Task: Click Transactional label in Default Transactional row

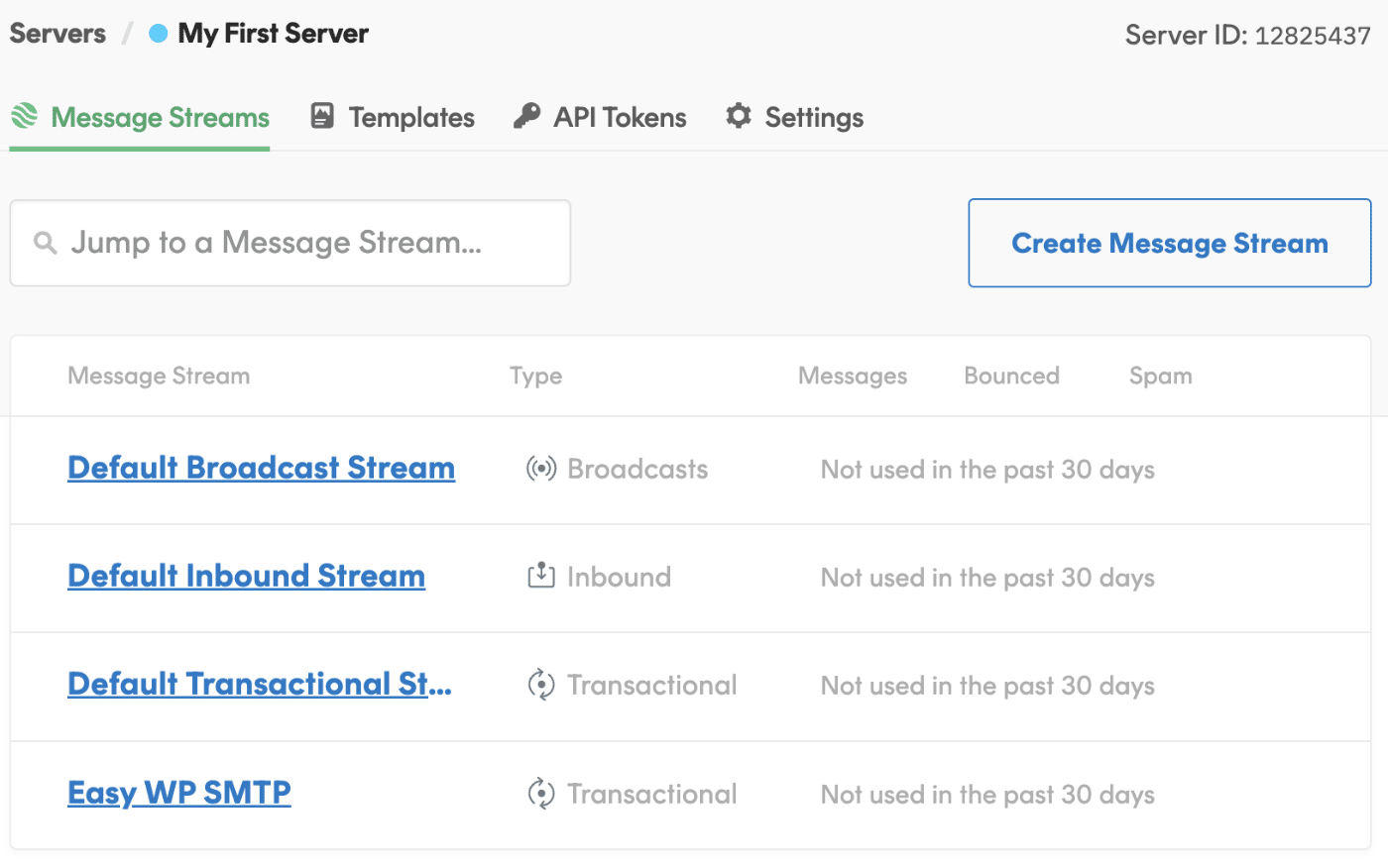Action: click(652, 685)
